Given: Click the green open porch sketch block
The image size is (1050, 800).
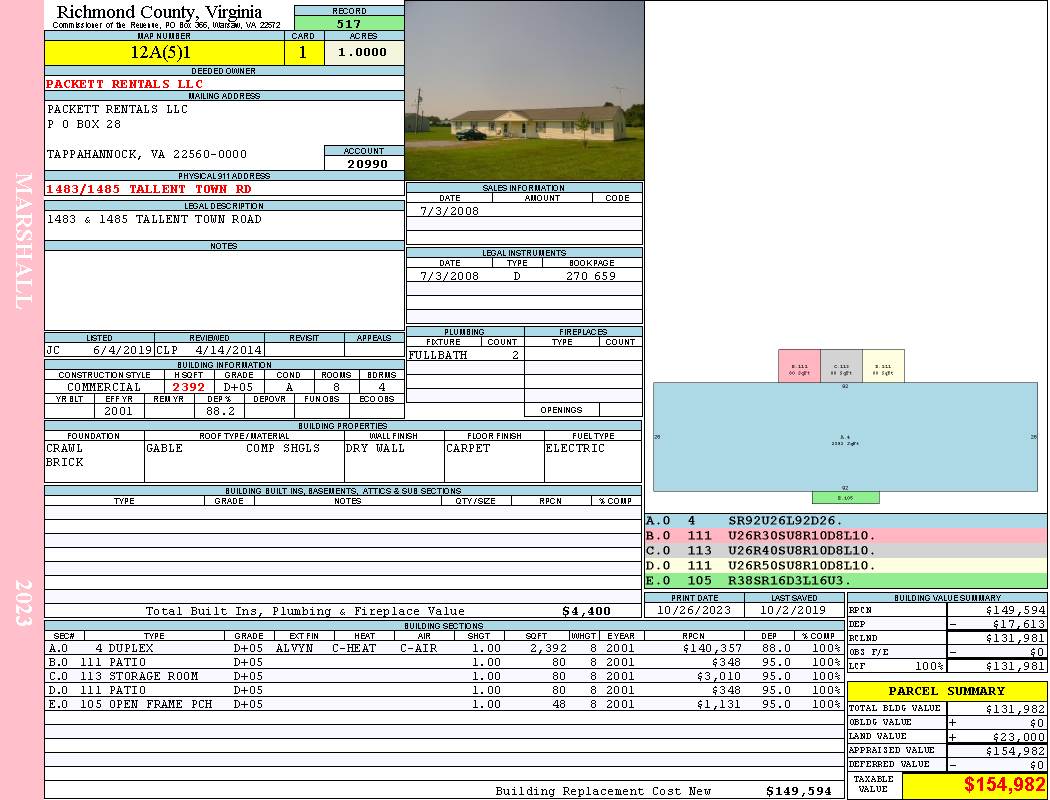Looking at the screenshot, I should [x=845, y=497].
